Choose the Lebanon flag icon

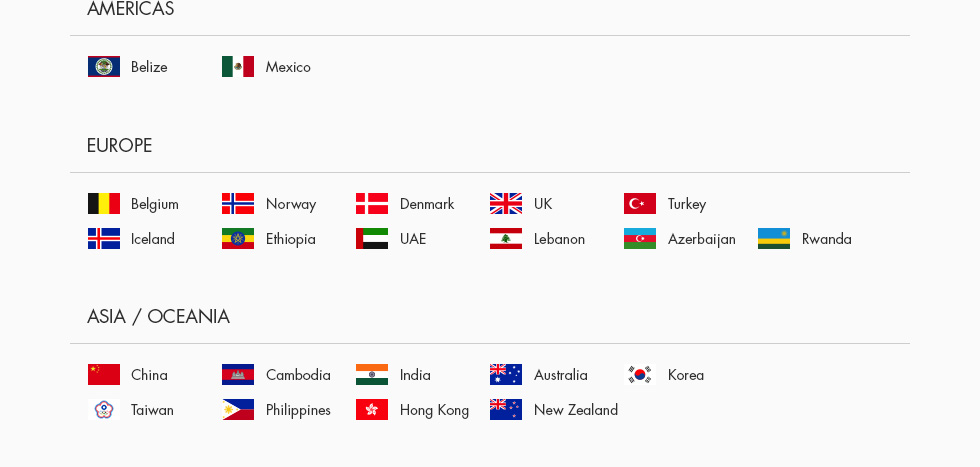coord(506,239)
